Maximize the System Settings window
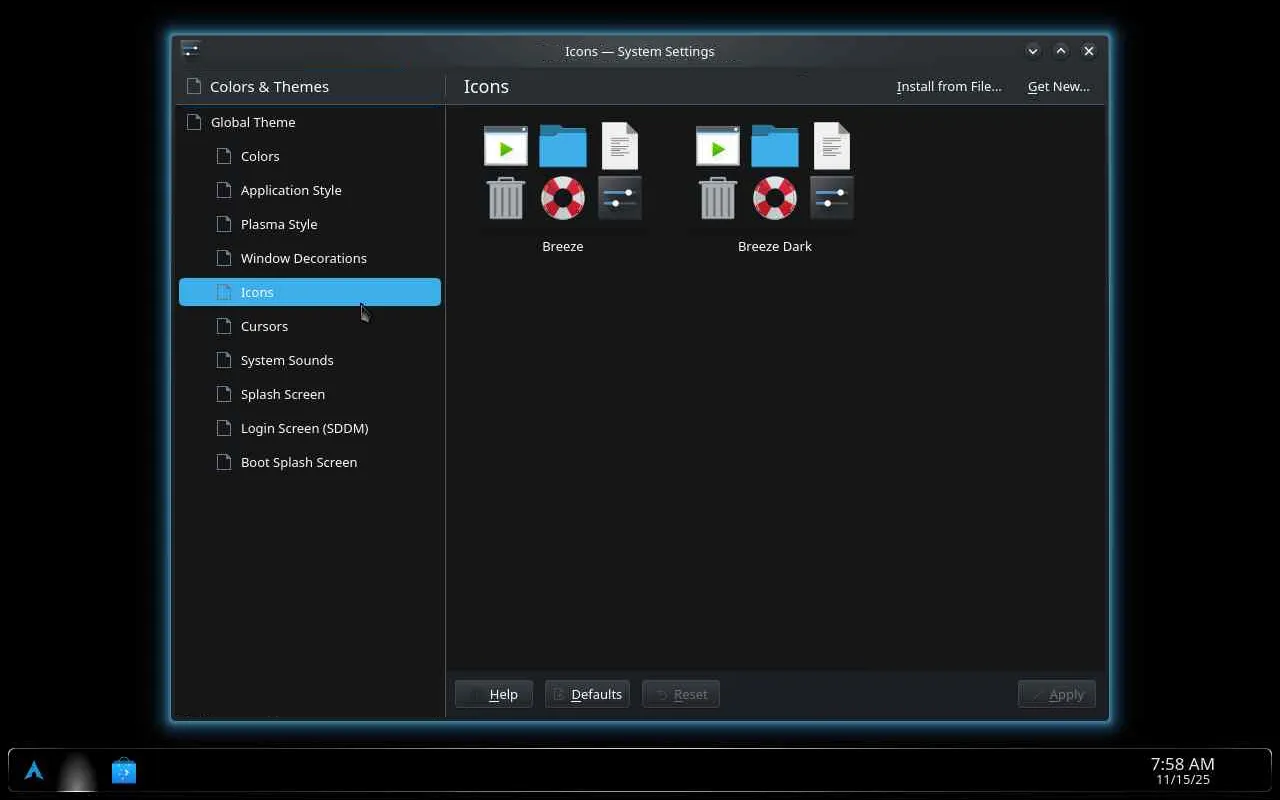The image size is (1280, 800). 1061,51
